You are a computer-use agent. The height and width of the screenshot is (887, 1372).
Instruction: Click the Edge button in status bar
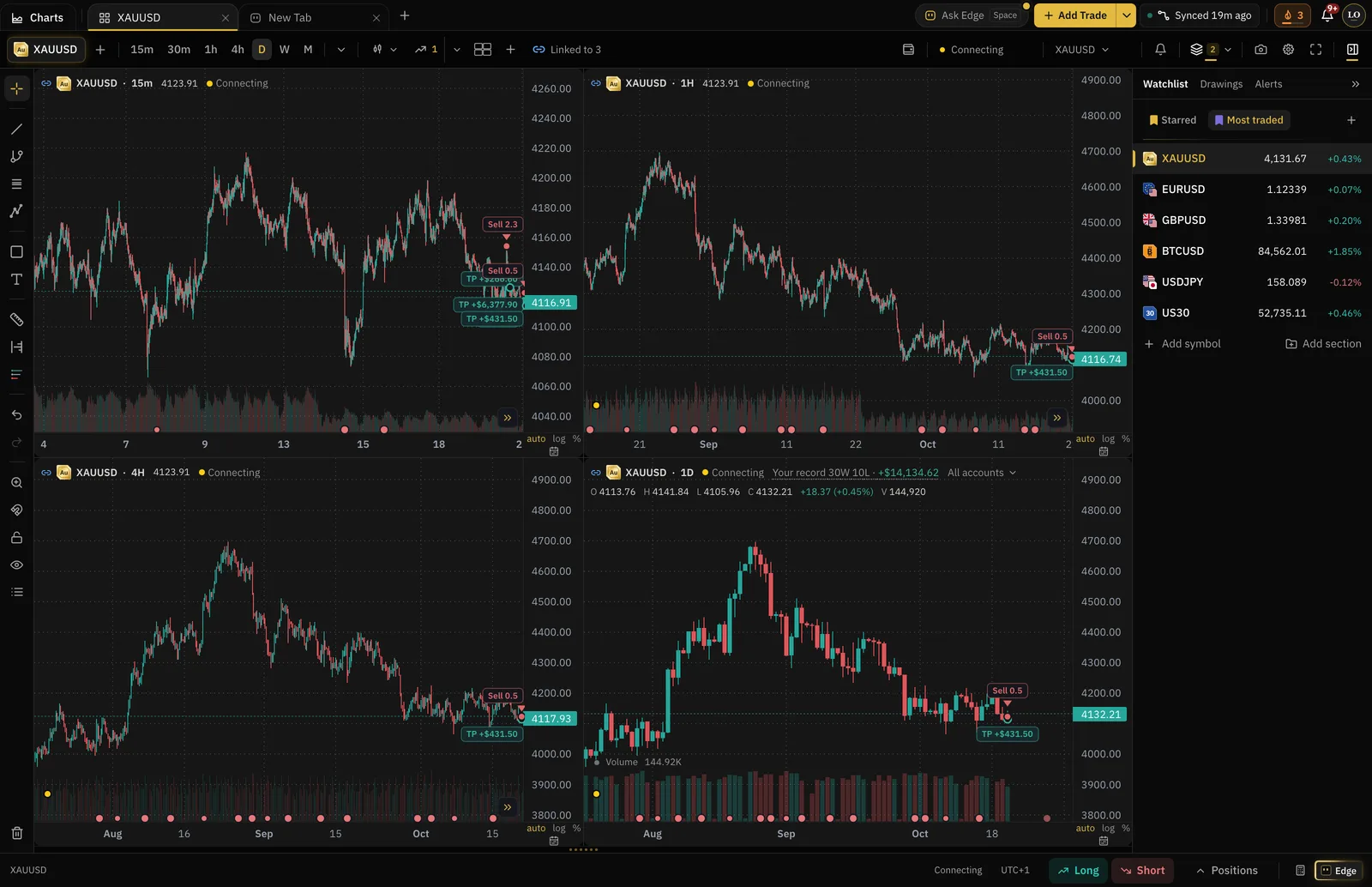point(1339,870)
